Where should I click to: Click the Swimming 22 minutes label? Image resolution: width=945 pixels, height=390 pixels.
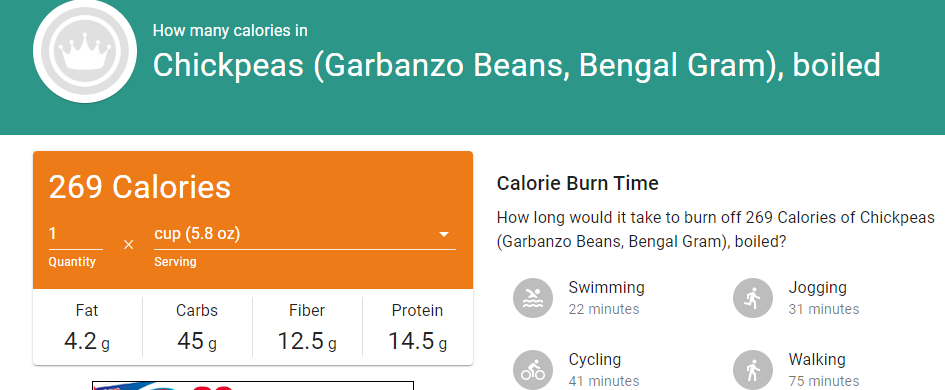(x=606, y=298)
